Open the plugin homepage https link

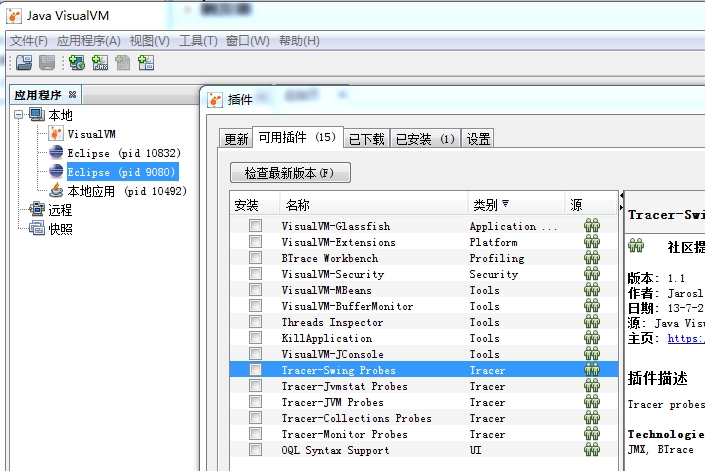pos(686,338)
